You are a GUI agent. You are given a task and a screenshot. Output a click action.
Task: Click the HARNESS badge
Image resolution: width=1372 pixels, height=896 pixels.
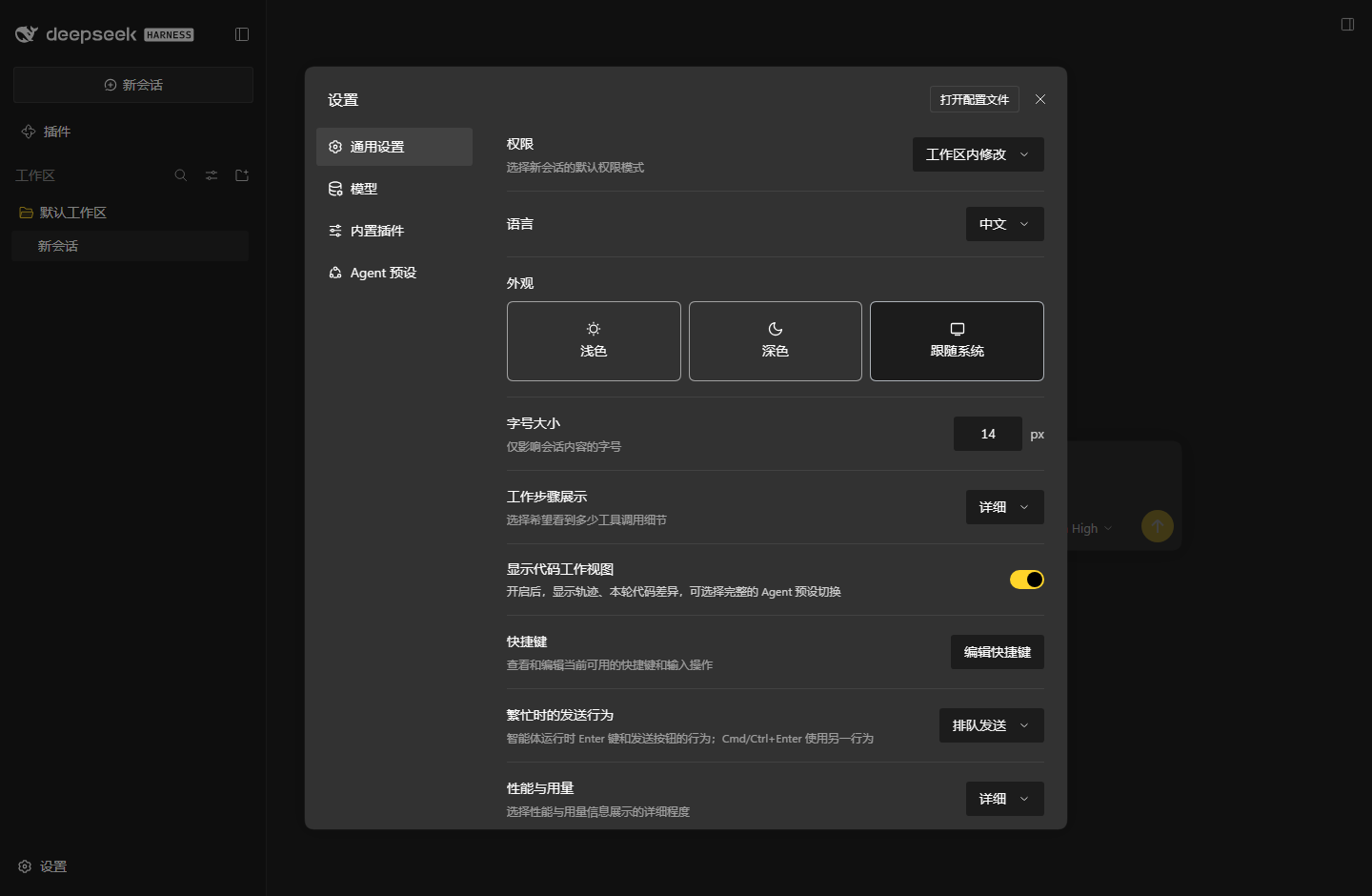(x=169, y=35)
